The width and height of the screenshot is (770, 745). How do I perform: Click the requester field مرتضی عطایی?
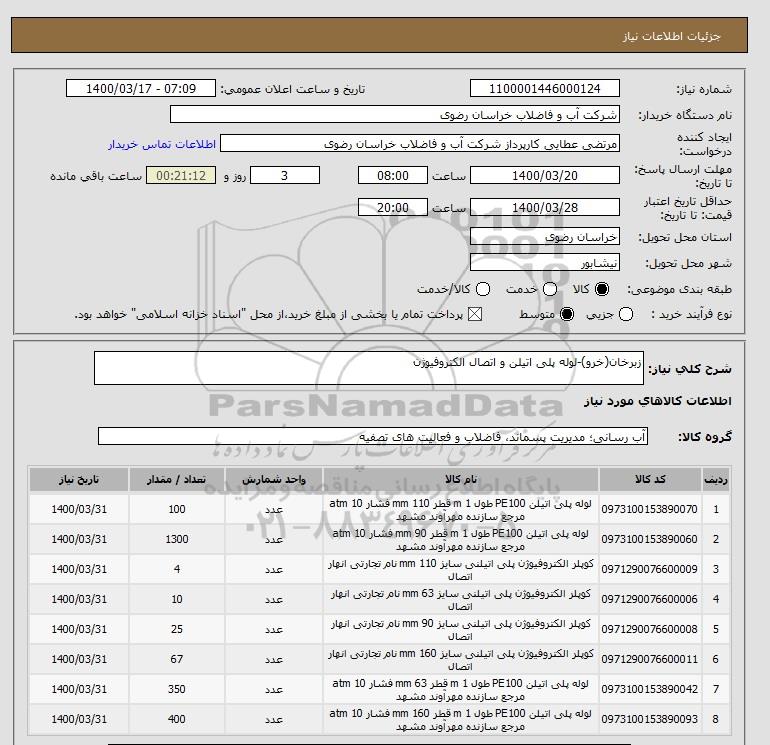[420, 144]
